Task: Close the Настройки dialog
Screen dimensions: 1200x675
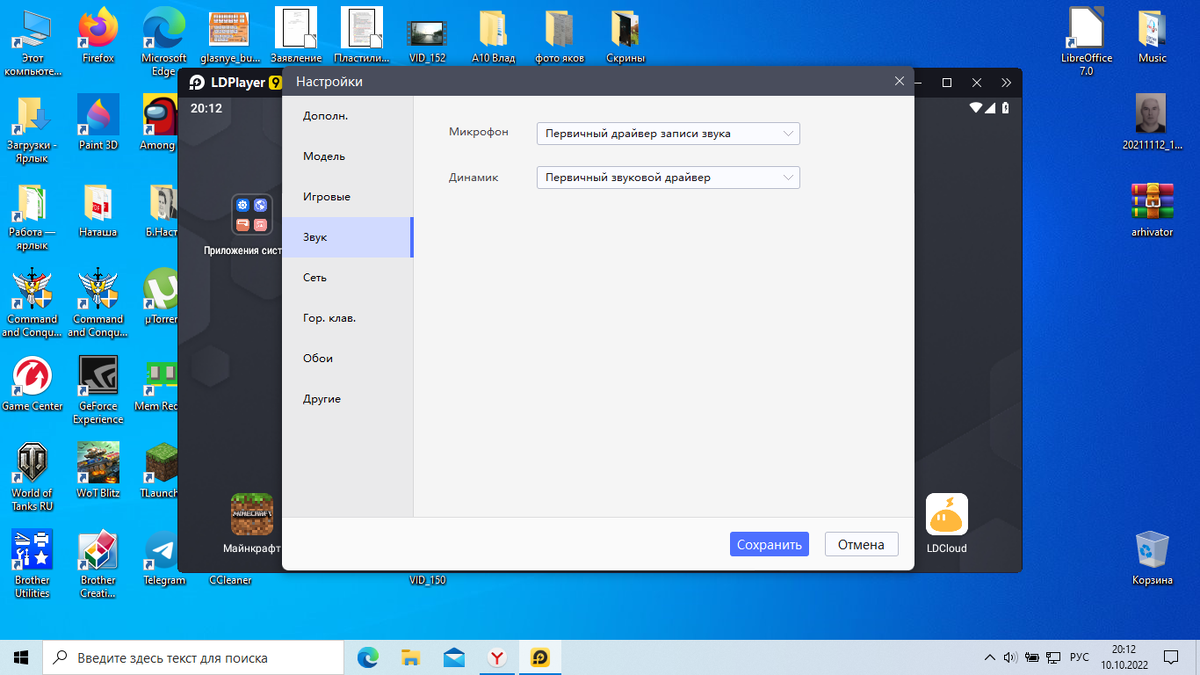Action: pos(899,81)
